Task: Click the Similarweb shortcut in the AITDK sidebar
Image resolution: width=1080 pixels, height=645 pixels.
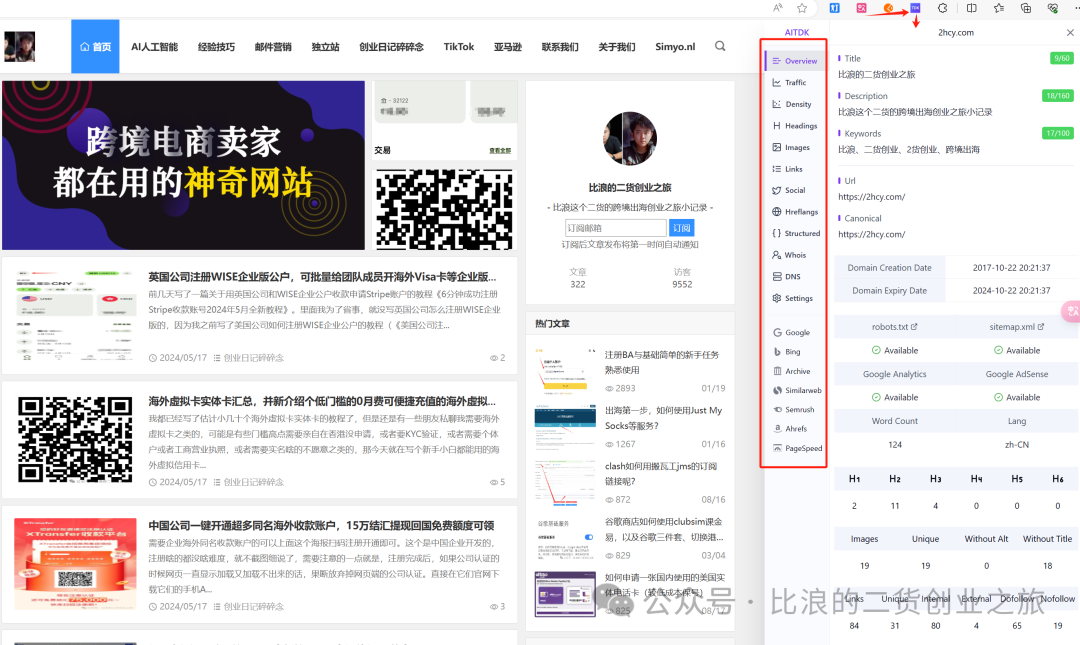Action: [x=796, y=390]
